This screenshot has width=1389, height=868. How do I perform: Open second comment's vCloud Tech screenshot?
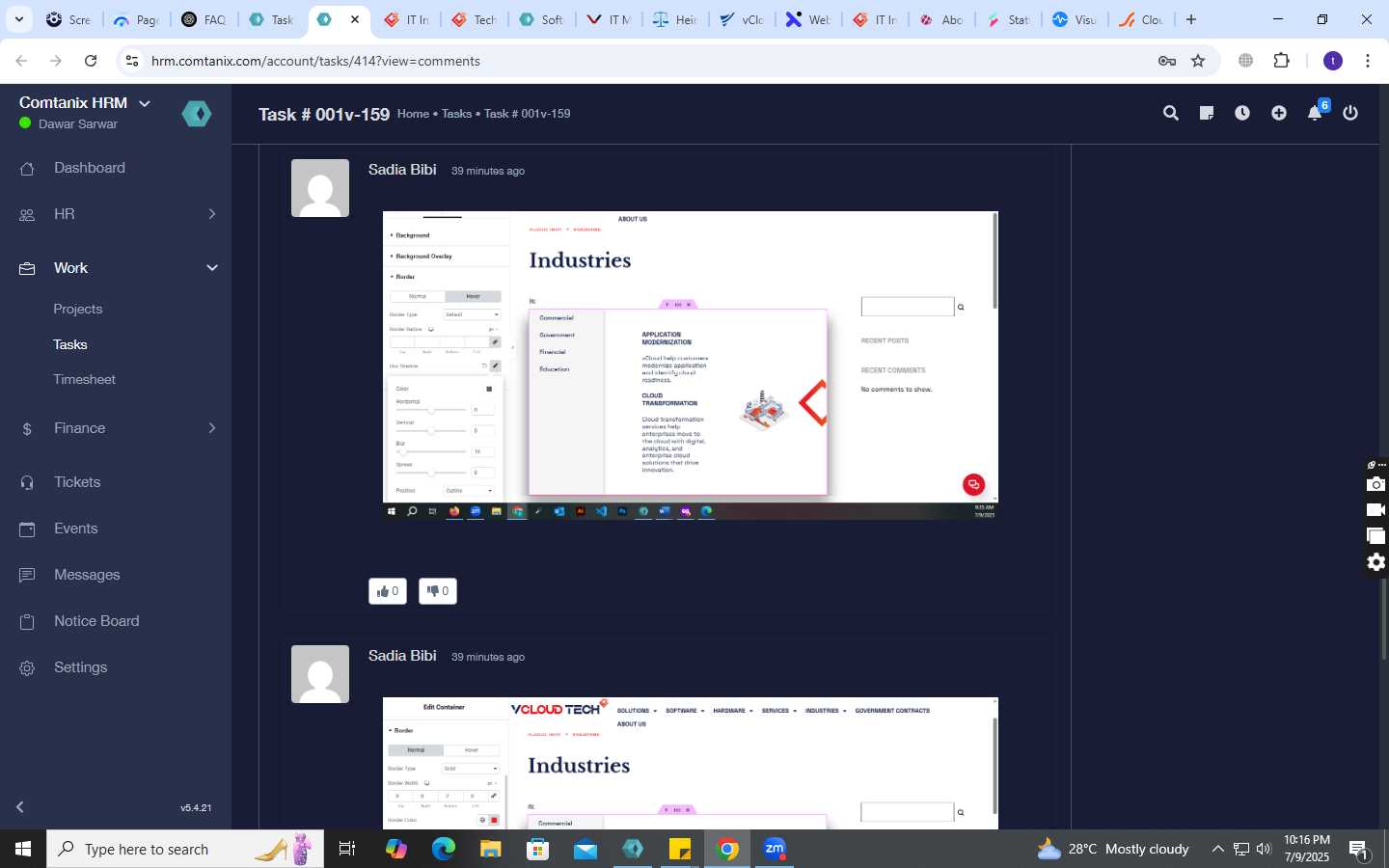point(691,763)
